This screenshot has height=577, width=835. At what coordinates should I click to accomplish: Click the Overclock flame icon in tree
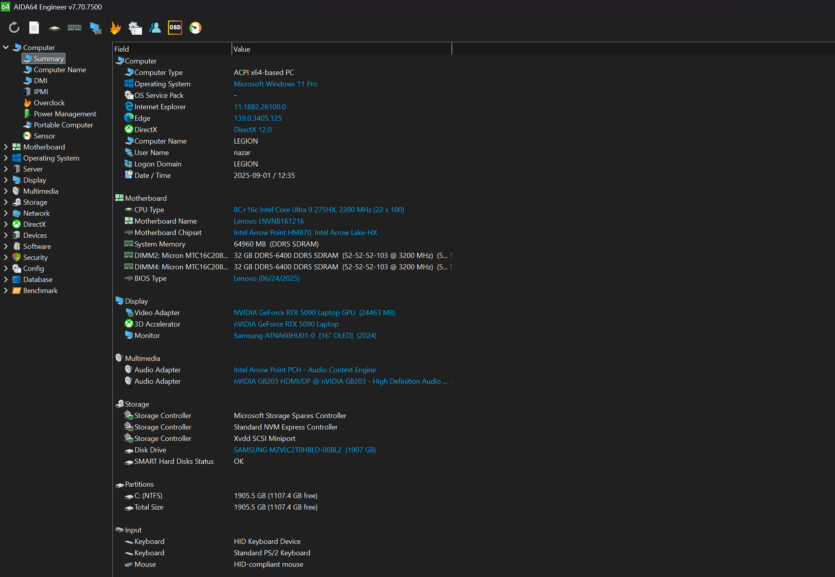tap(27, 103)
